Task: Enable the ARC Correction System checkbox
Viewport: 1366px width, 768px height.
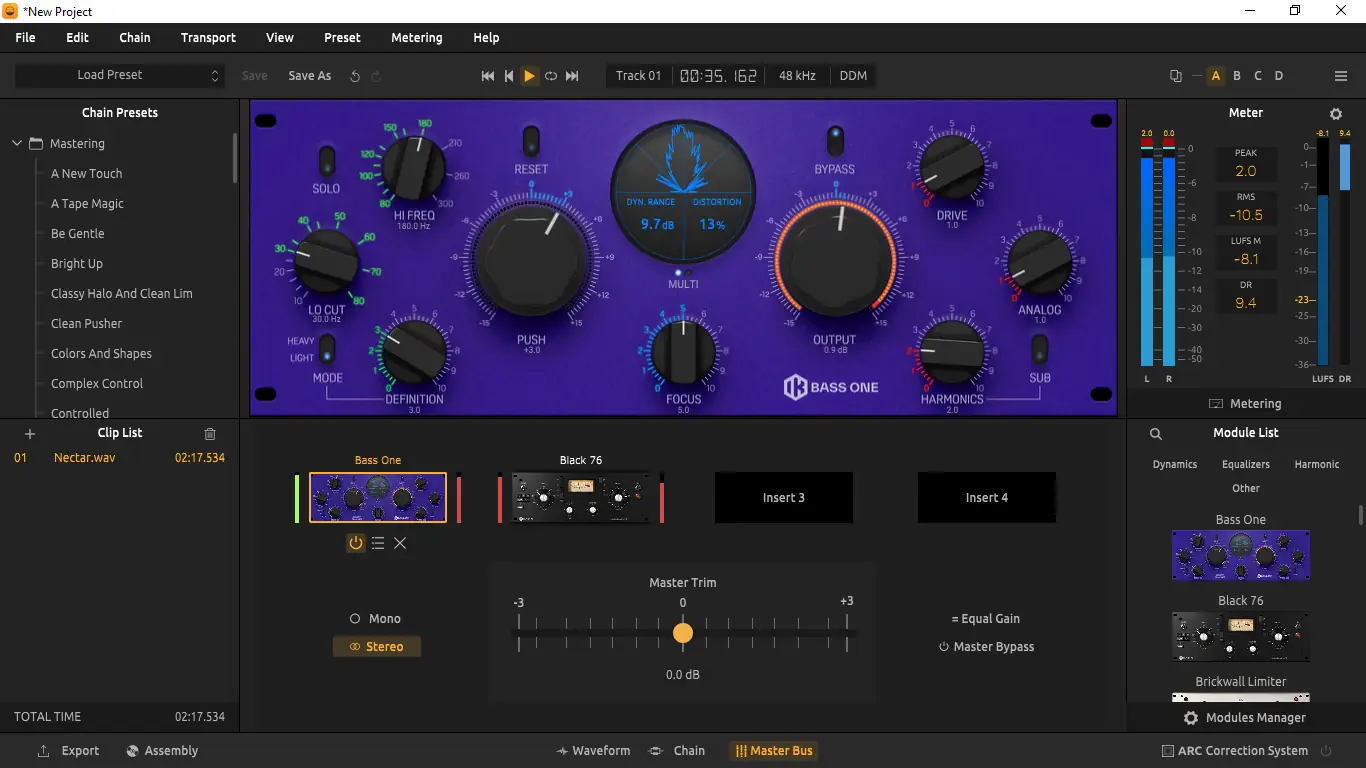Action: (1168, 751)
